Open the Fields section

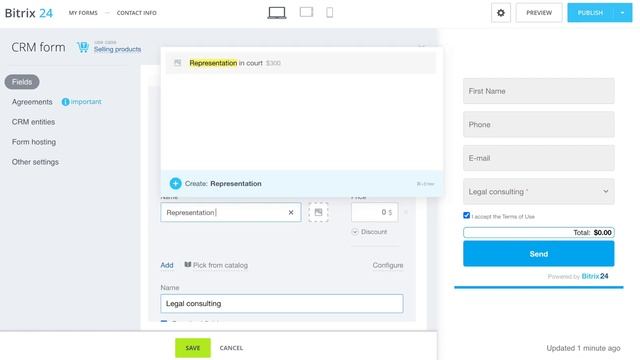coord(22,82)
